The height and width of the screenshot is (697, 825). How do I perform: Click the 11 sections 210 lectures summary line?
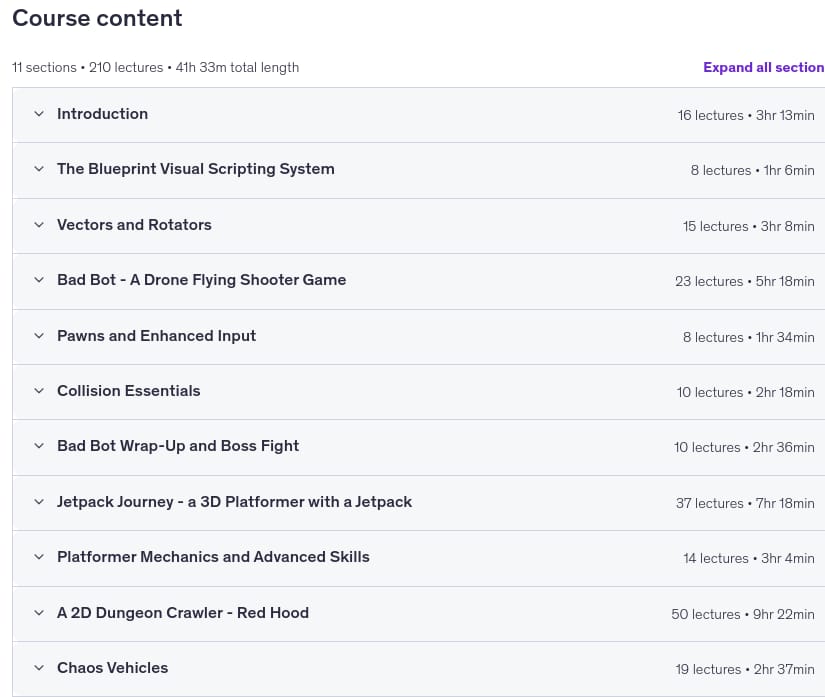point(156,67)
